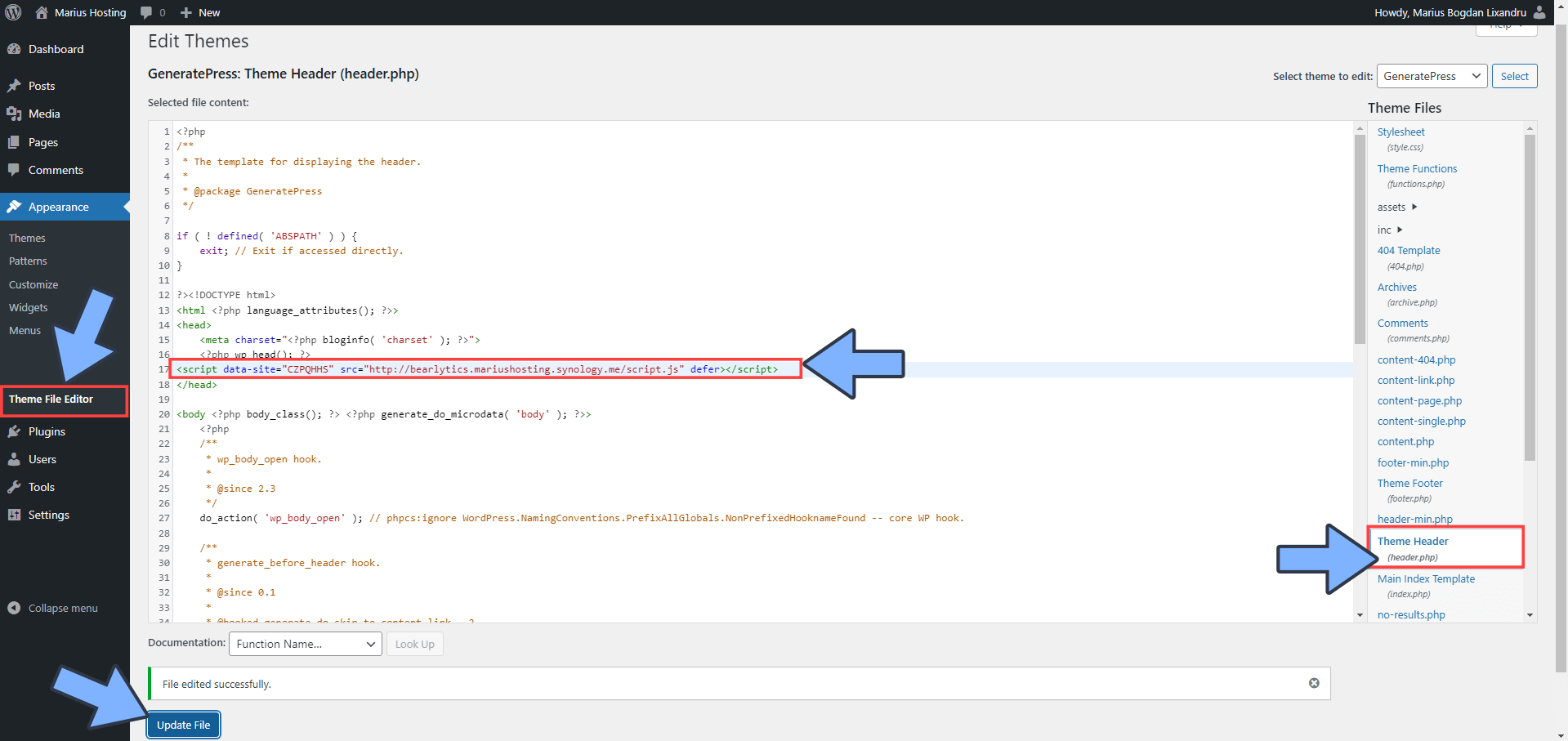The width and height of the screenshot is (1568, 741).
Task: Click the New plus icon in admin bar
Action: [186, 12]
